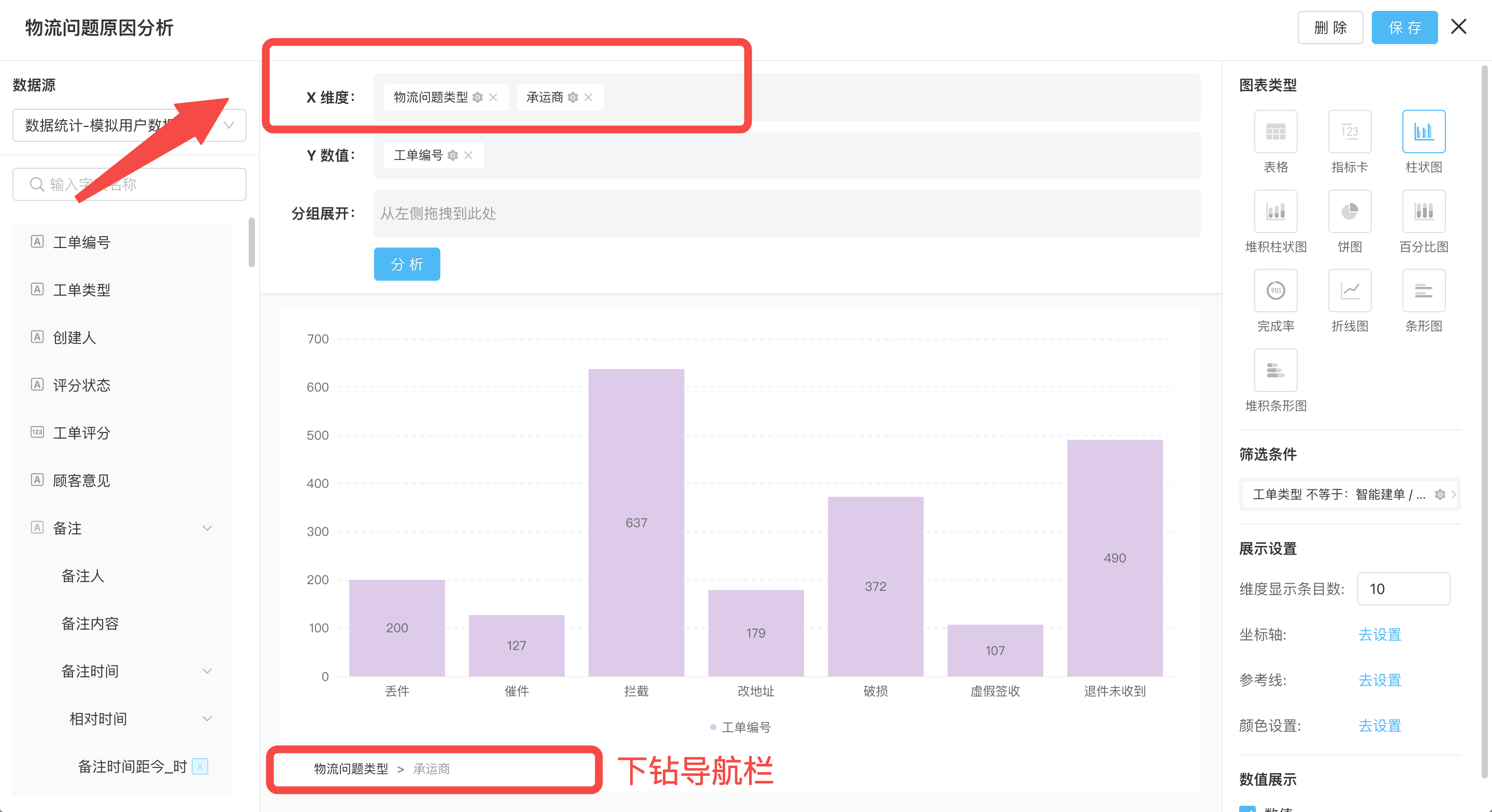The width and height of the screenshot is (1492, 812).
Task: Select the 堆积条形图 chart type icon
Action: [x=1275, y=370]
